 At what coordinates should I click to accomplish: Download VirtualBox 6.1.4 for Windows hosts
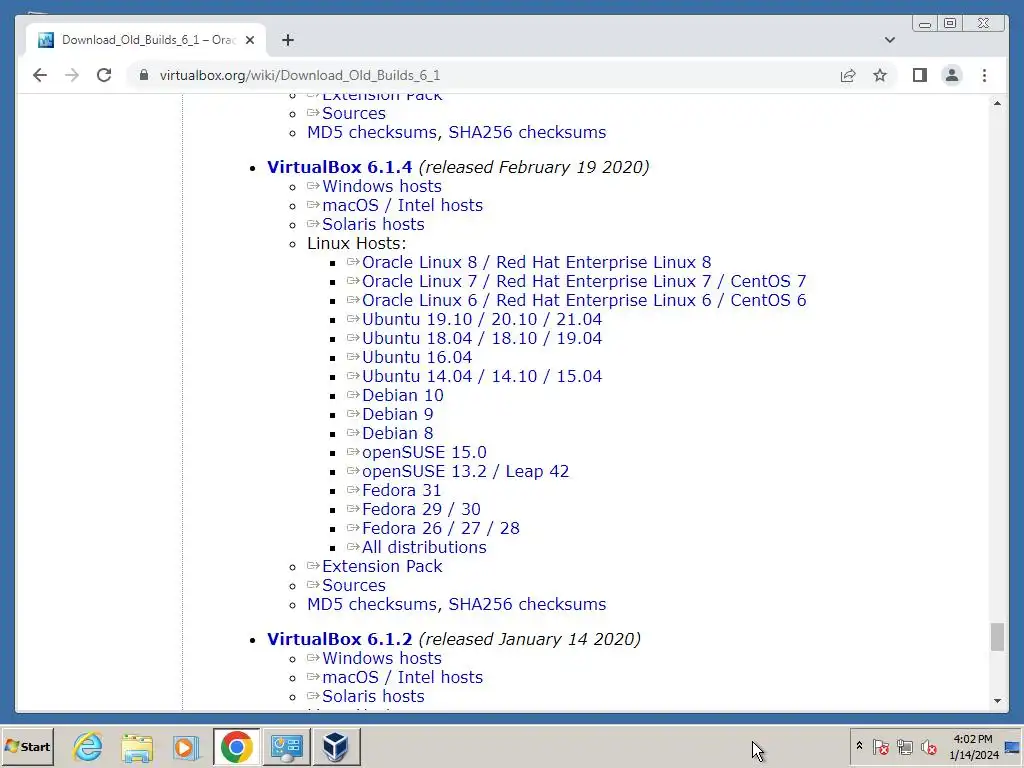click(x=381, y=186)
